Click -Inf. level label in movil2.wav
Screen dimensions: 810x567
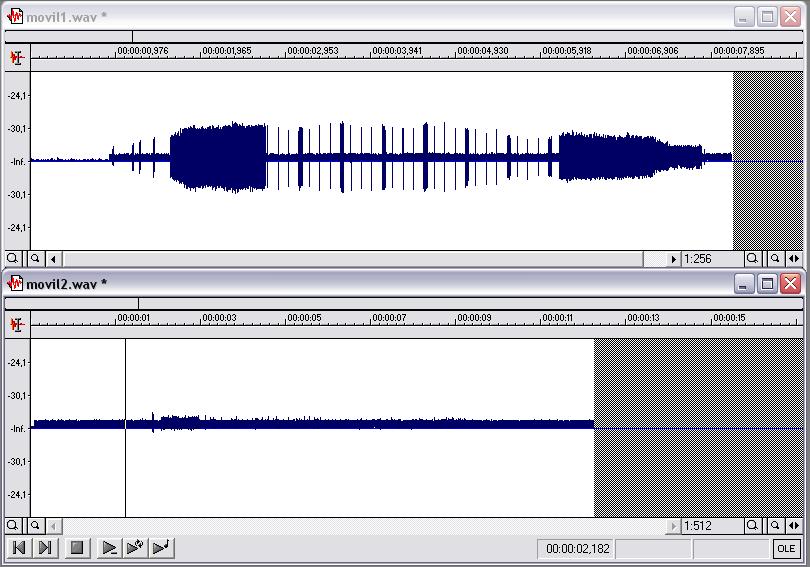coord(18,429)
